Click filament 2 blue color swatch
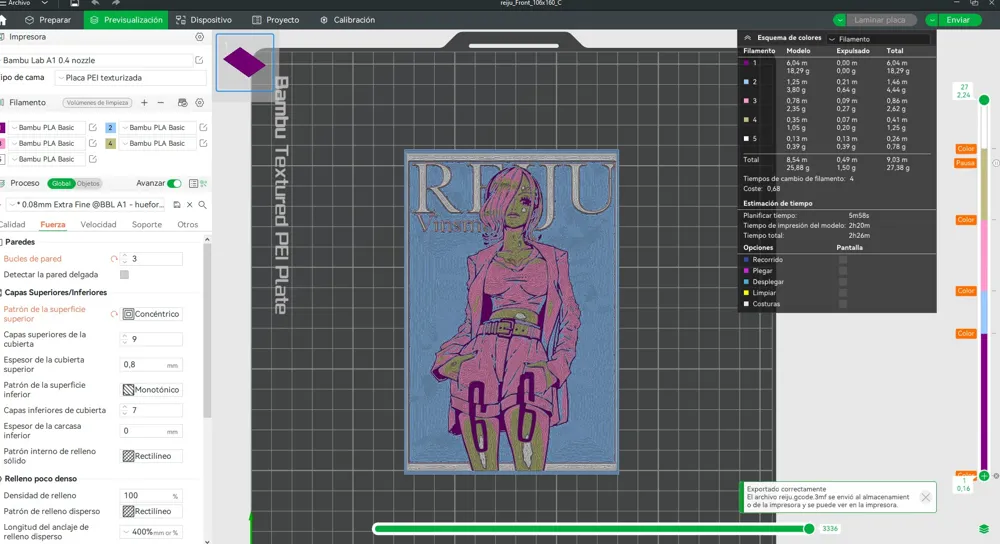 coord(110,128)
